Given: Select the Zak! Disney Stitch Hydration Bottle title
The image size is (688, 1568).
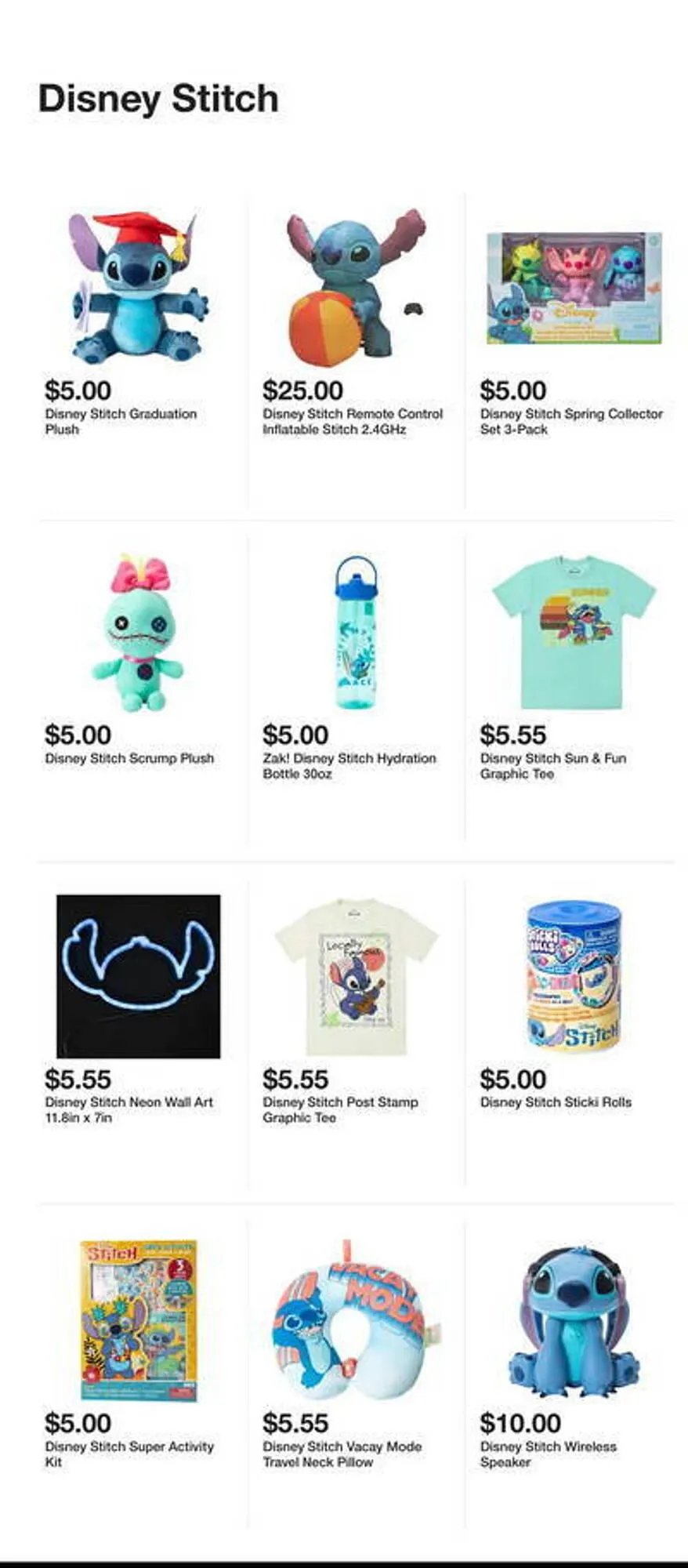Looking at the screenshot, I should 349,766.
